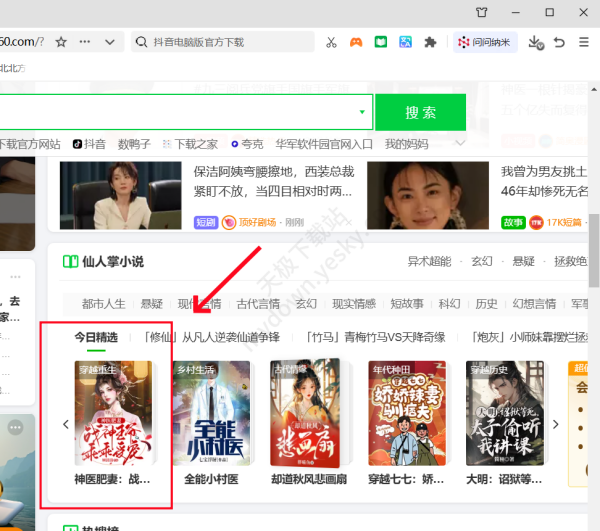The width and height of the screenshot is (600, 531).
Task: Open the browser hamburger menu
Action: [583, 42]
